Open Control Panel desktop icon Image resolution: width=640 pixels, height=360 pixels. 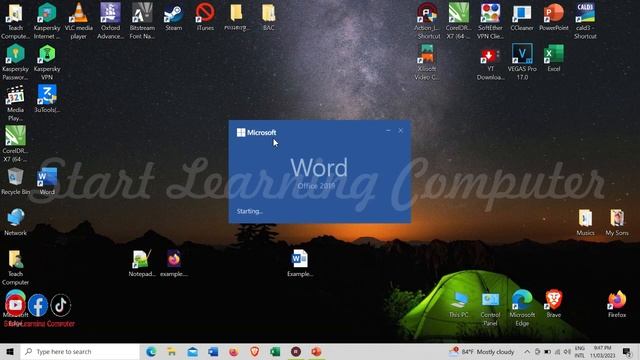(490, 309)
